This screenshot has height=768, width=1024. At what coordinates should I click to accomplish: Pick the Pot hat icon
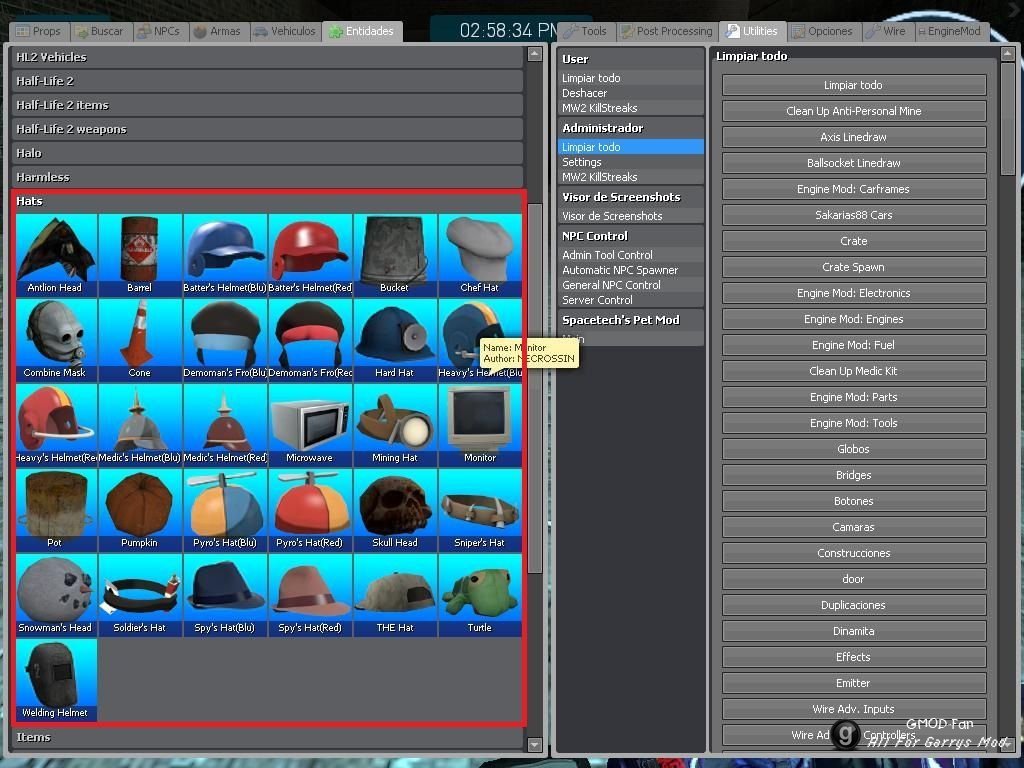56,510
